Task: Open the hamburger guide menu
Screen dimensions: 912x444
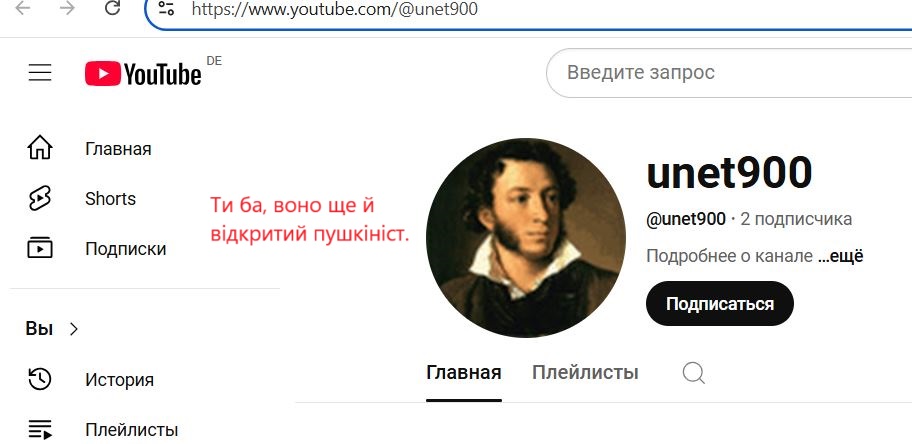Action: pyautogui.click(x=40, y=73)
